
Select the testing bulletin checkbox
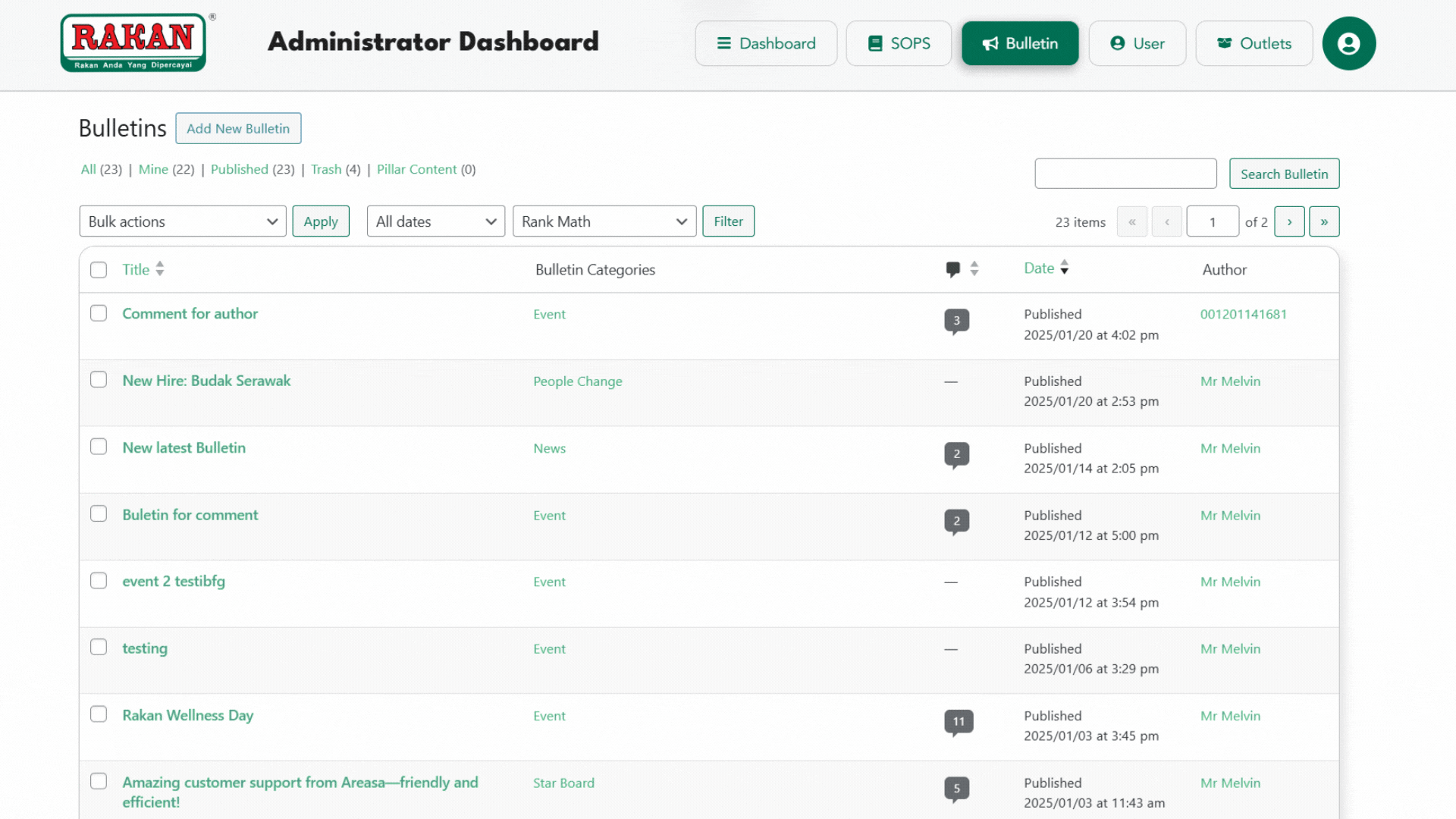(99, 648)
